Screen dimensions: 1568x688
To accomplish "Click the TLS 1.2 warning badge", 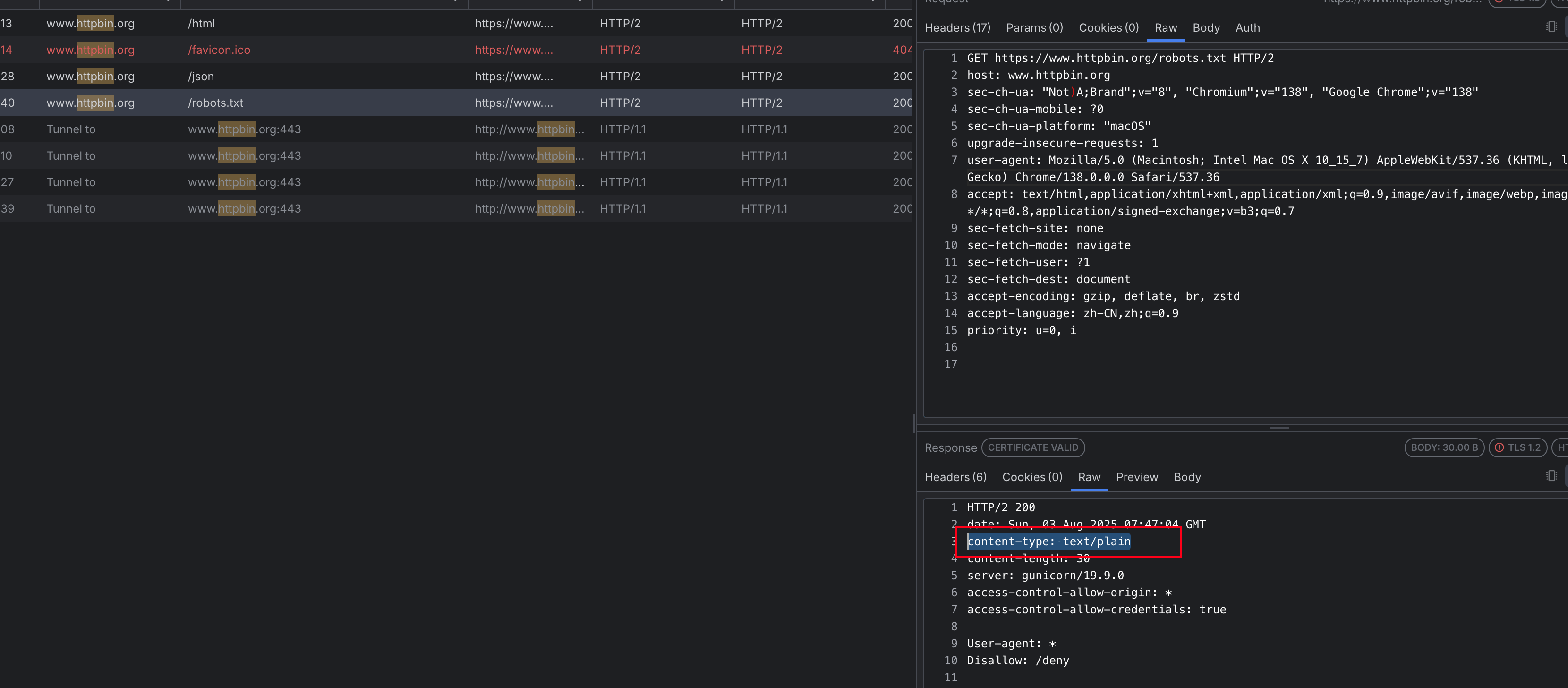I will 1517,447.
